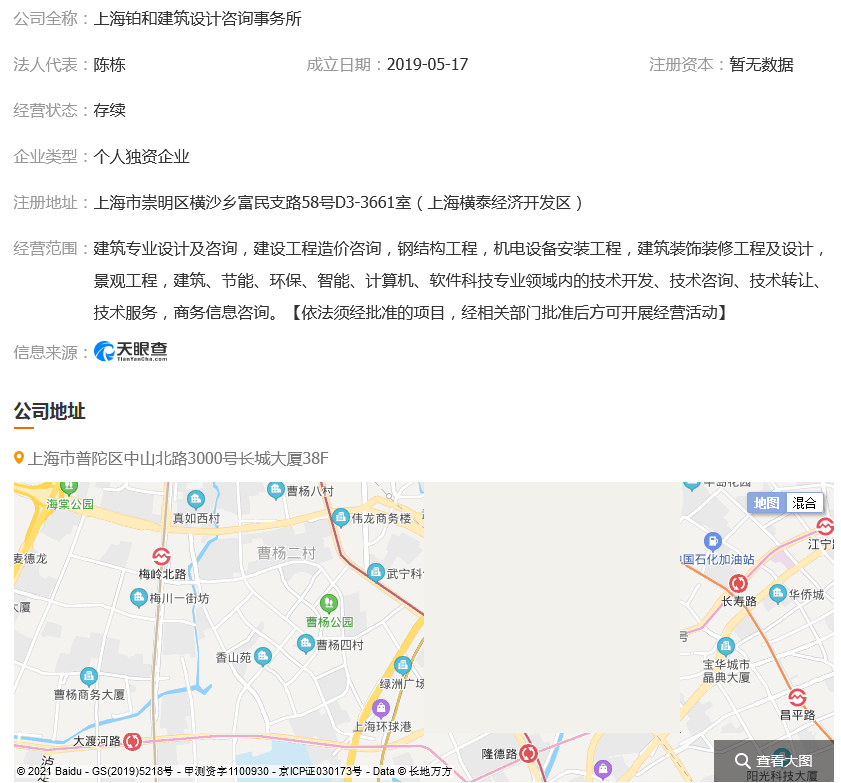Click the 宝华城市晶典大厦 marker icon

click(726, 647)
